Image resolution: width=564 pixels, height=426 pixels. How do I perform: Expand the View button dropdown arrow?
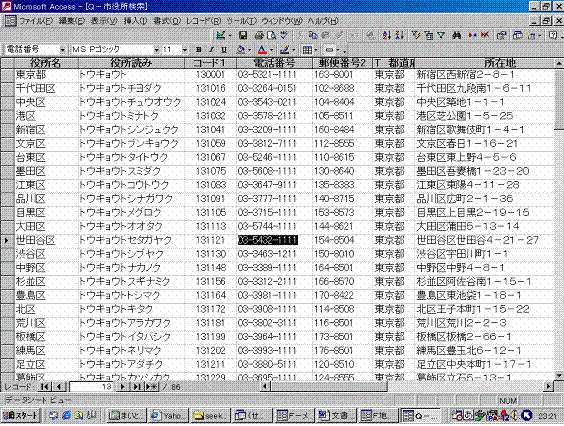click(229, 36)
